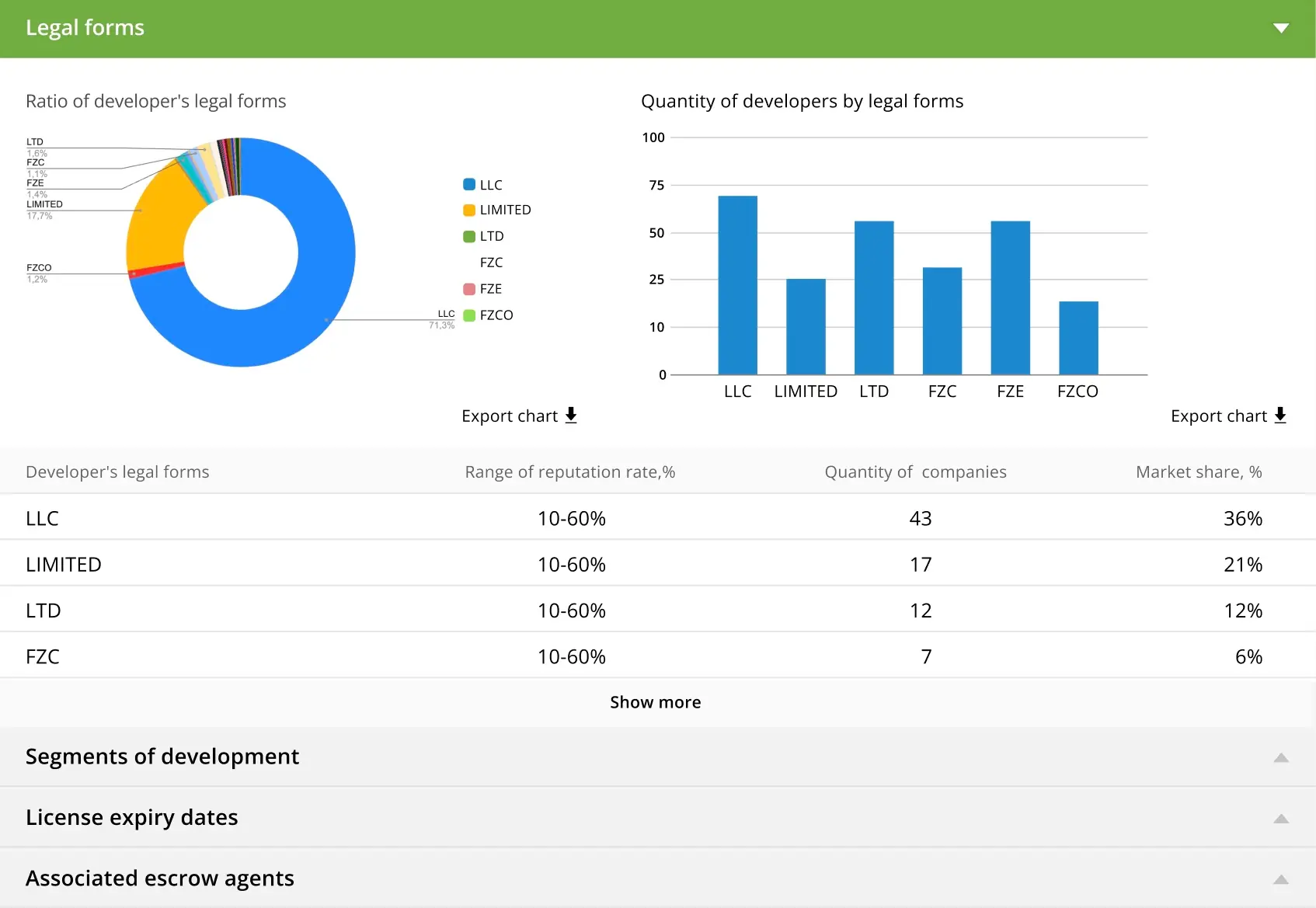Click download icon beside the donut chart export
This screenshot has height=908, width=1316.
click(x=571, y=415)
